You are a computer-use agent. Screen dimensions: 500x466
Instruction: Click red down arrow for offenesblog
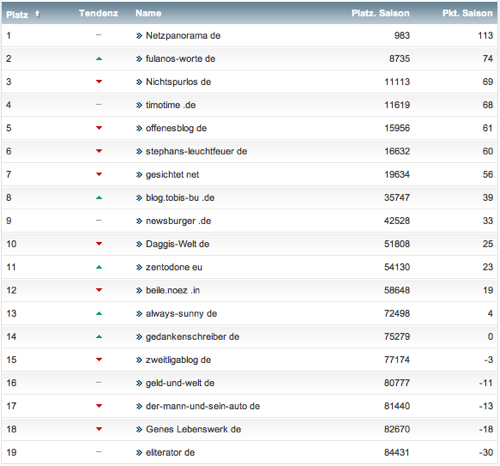pyautogui.click(x=99, y=128)
